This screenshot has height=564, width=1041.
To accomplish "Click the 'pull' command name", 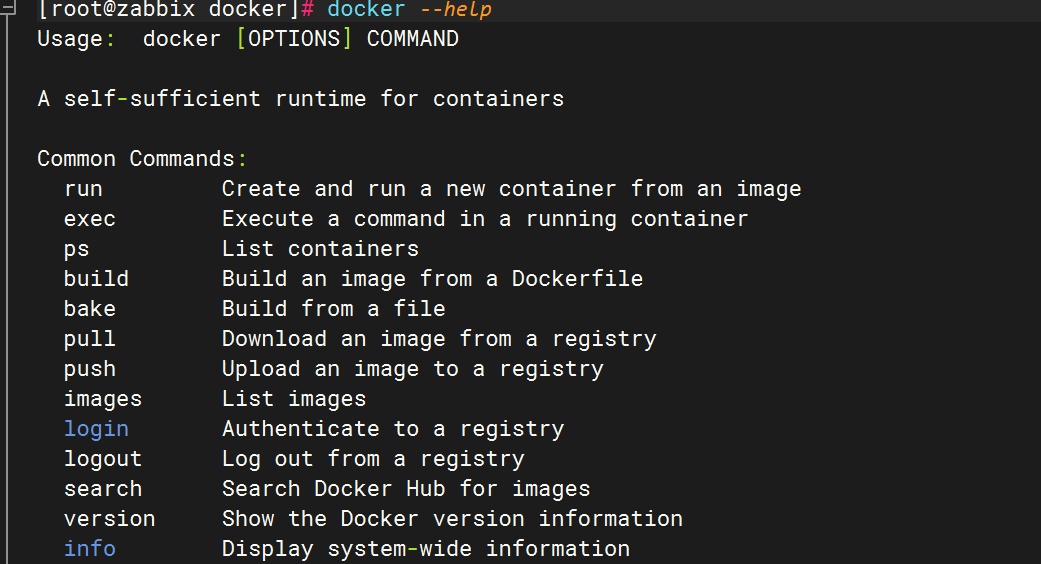I will [90, 339].
